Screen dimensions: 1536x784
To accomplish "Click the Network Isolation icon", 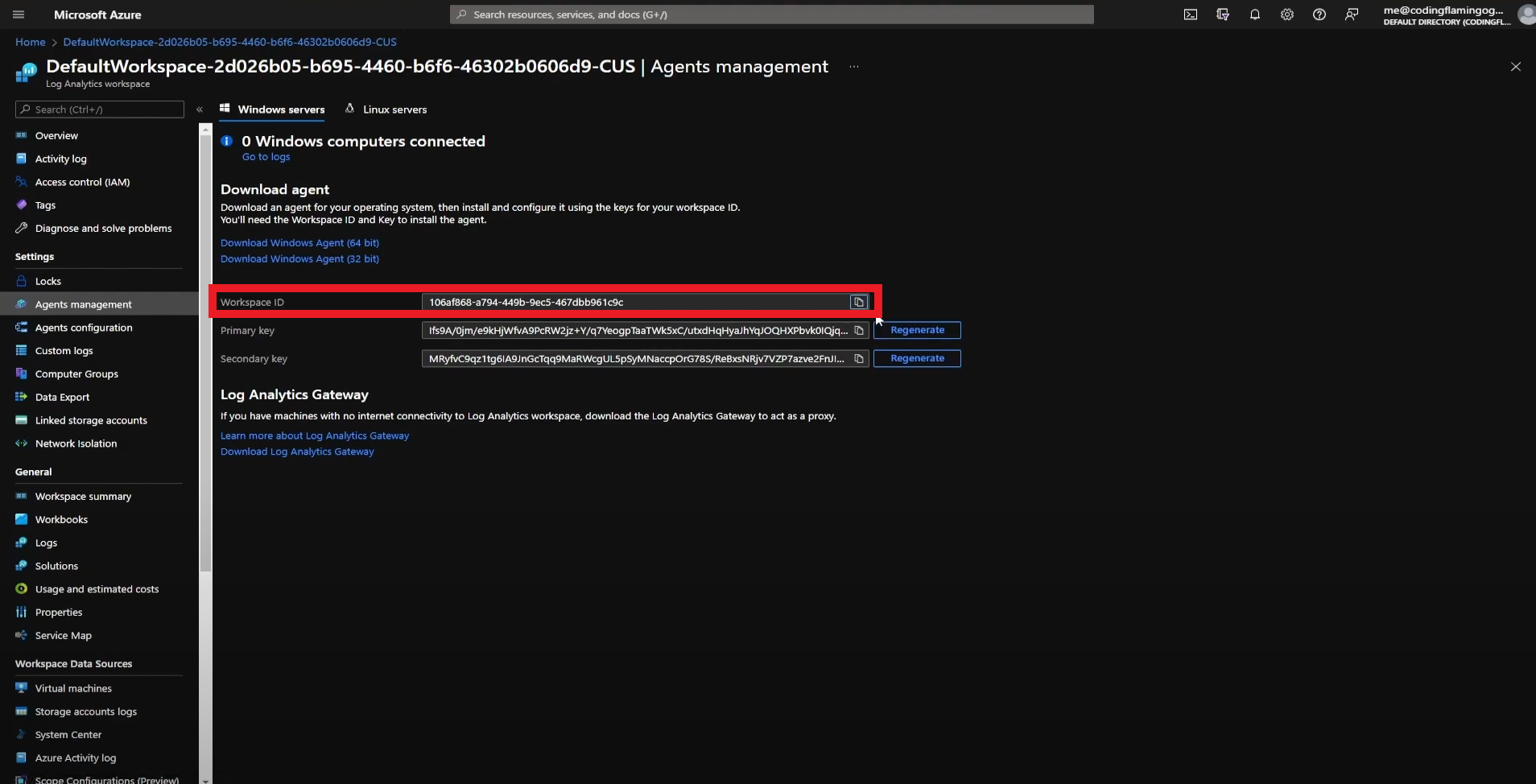I will click(22, 444).
